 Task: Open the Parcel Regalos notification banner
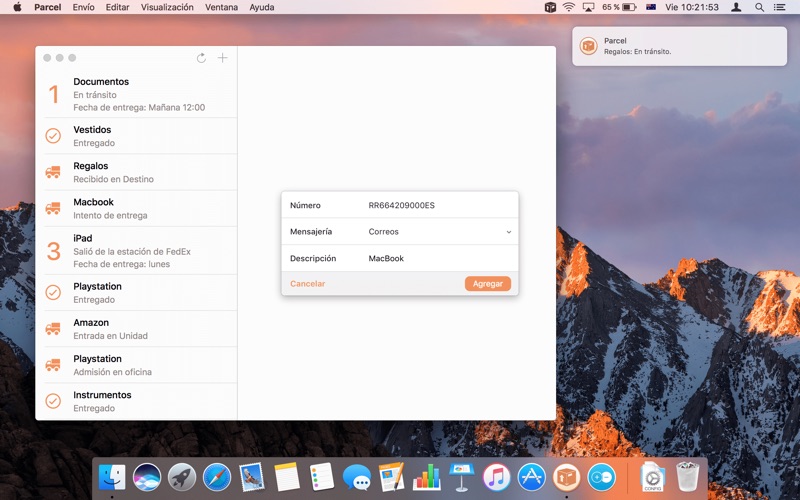click(679, 46)
